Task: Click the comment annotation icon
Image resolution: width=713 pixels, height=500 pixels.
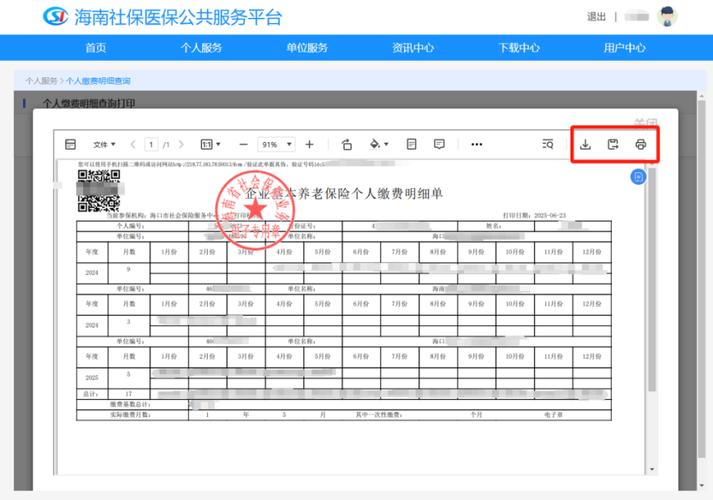Action: point(439,145)
